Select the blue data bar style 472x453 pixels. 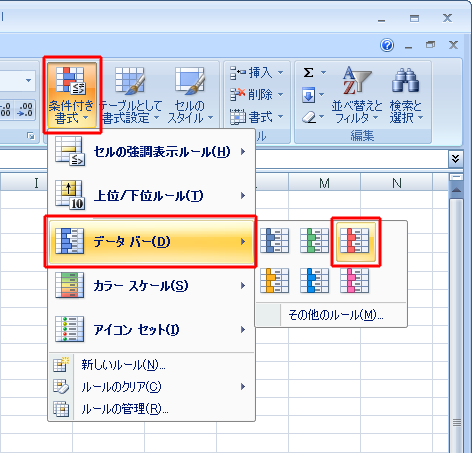pos(274,241)
